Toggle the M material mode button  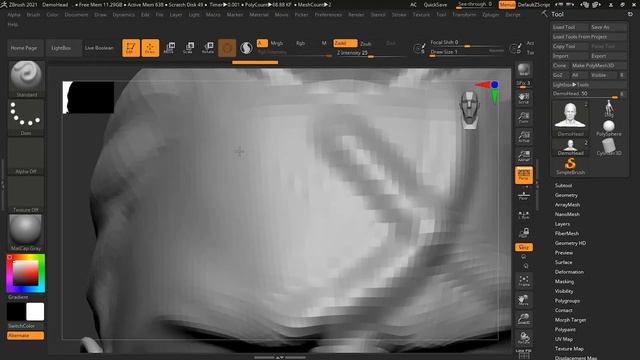pyautogui.click(x=324, y=43)
